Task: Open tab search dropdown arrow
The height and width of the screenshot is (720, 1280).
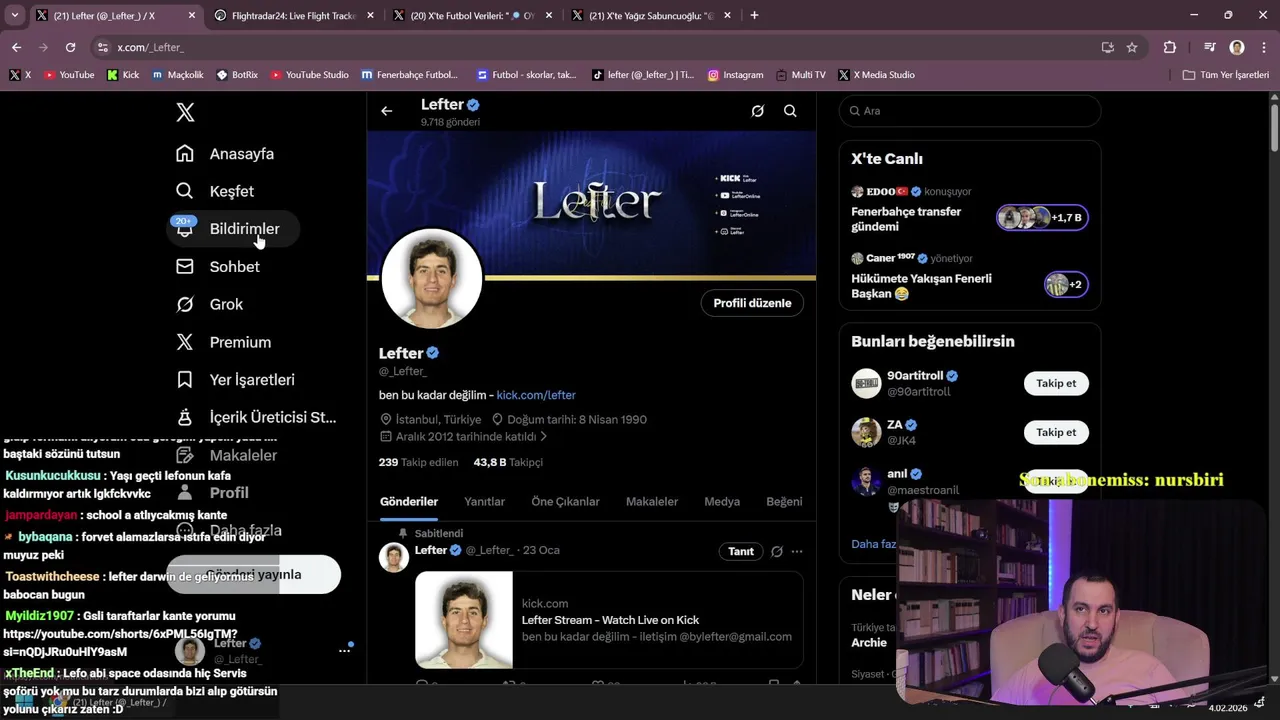Action: (x=14, y=15)
